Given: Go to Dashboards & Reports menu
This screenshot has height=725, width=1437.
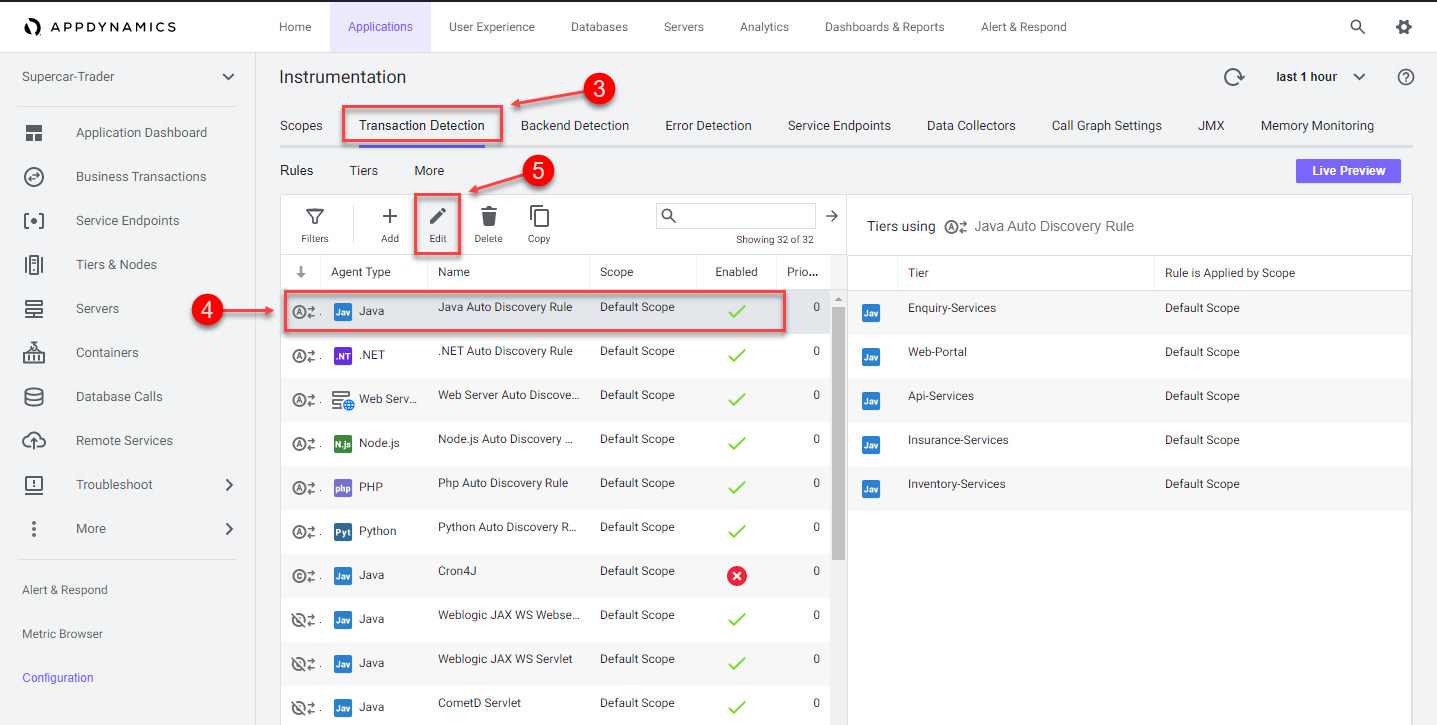Looking at the screenshot, I should tap(884, 27).
